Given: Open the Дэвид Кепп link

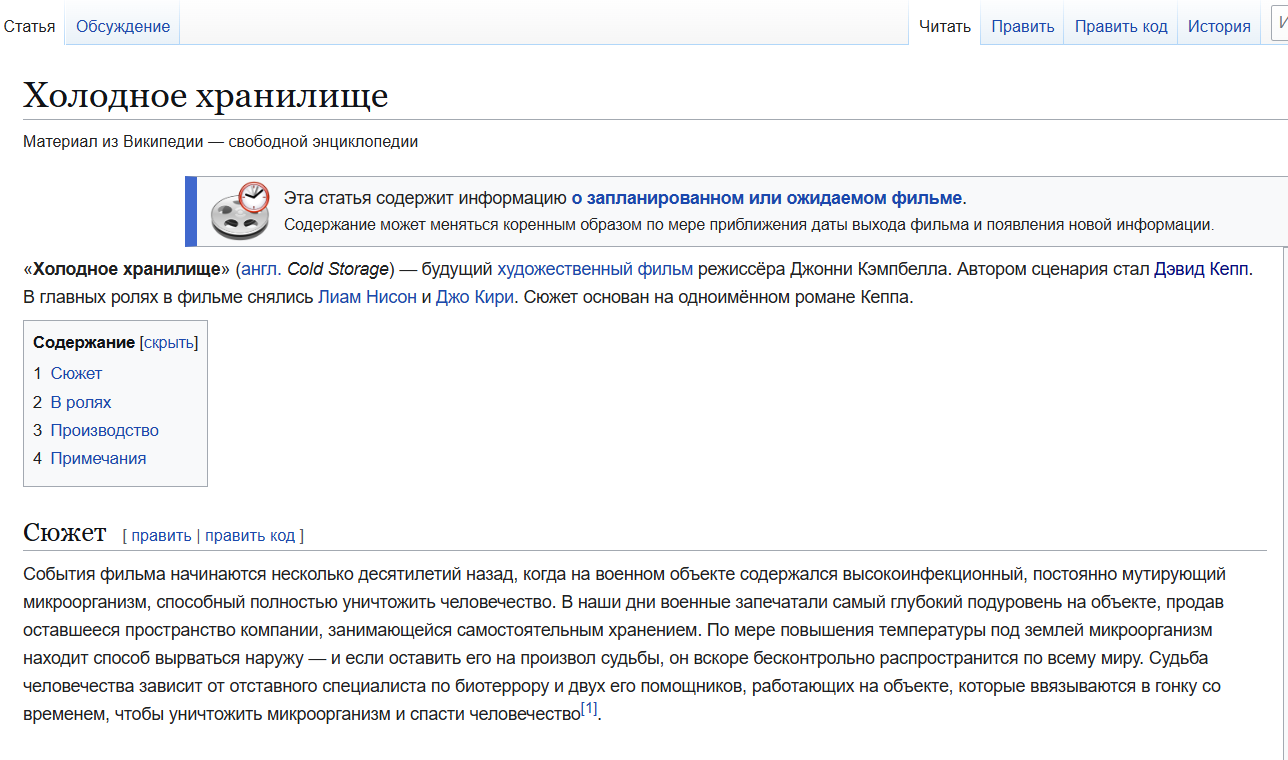Looking at the screenshot, I should 1201,269.
